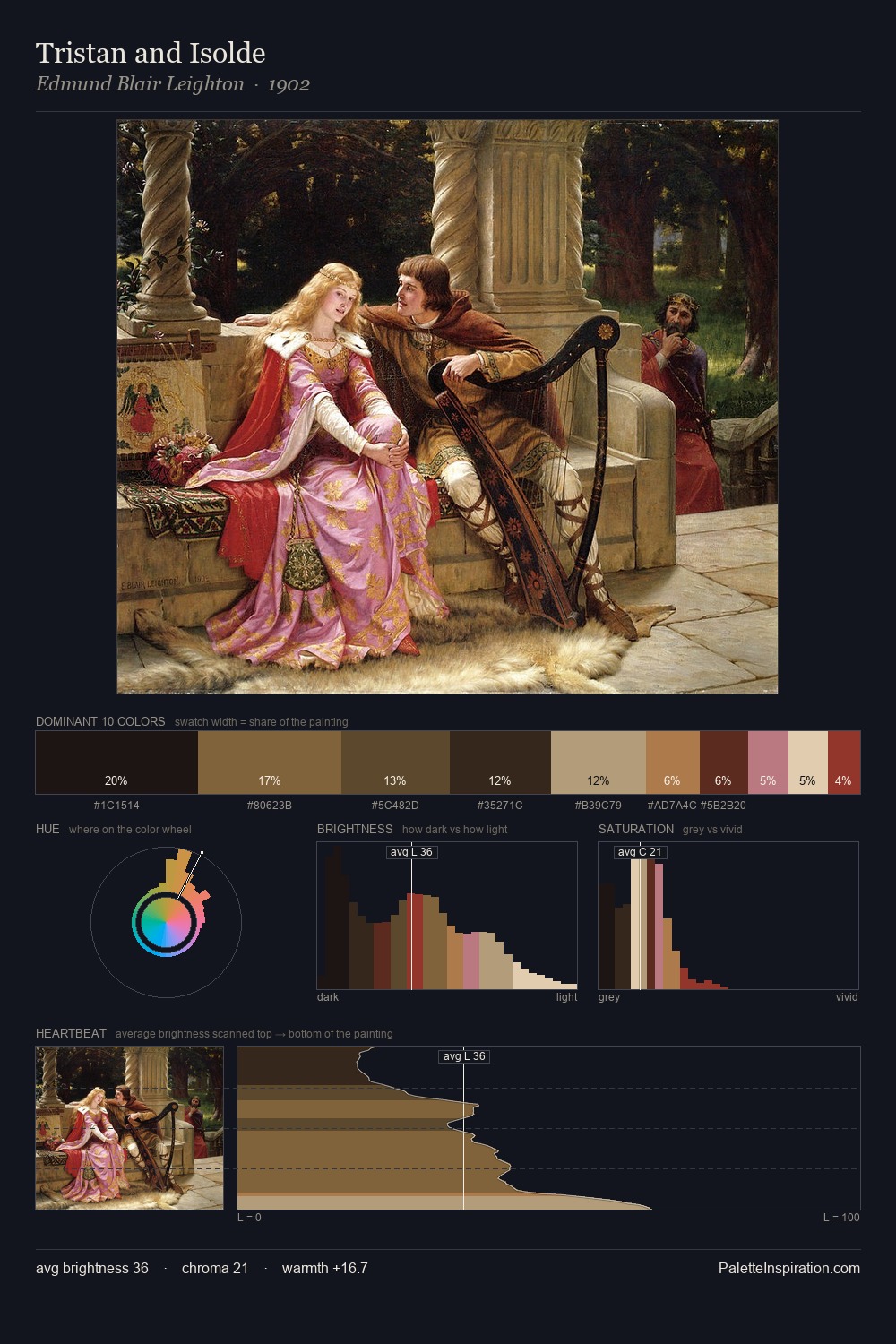This screenshot has width=896, height=1344.
Task: Click 'where on the color wheel' caption
Action: pos(130,830)
